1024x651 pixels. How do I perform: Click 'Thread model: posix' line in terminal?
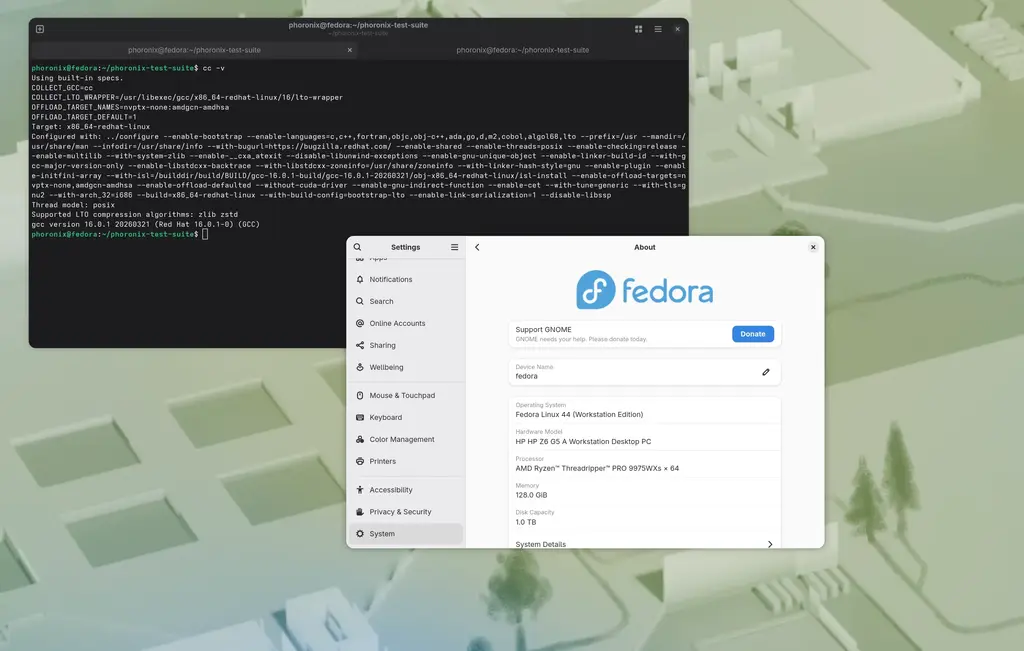point(73,204)
